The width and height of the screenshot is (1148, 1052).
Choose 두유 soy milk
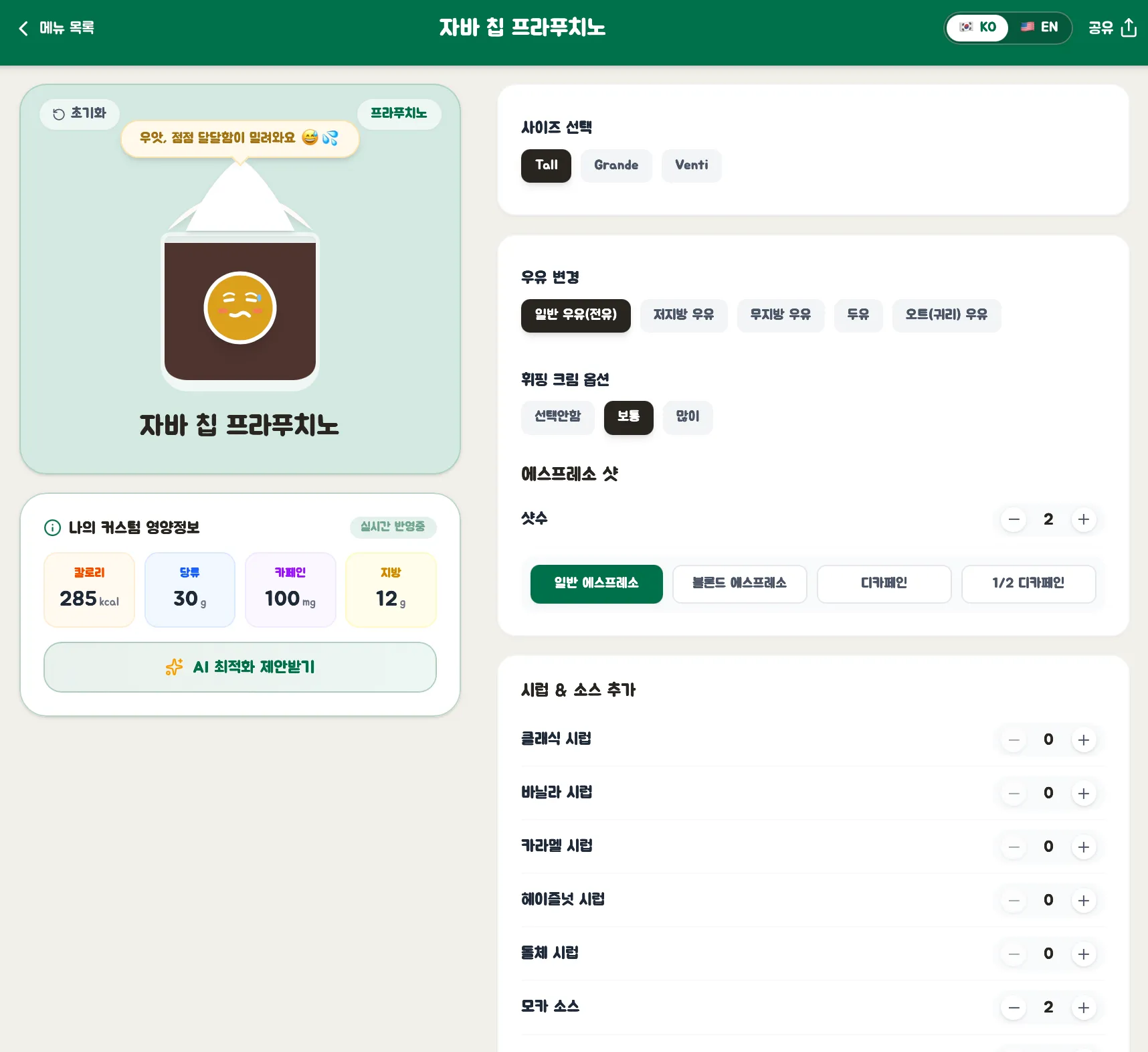point(858,315)
